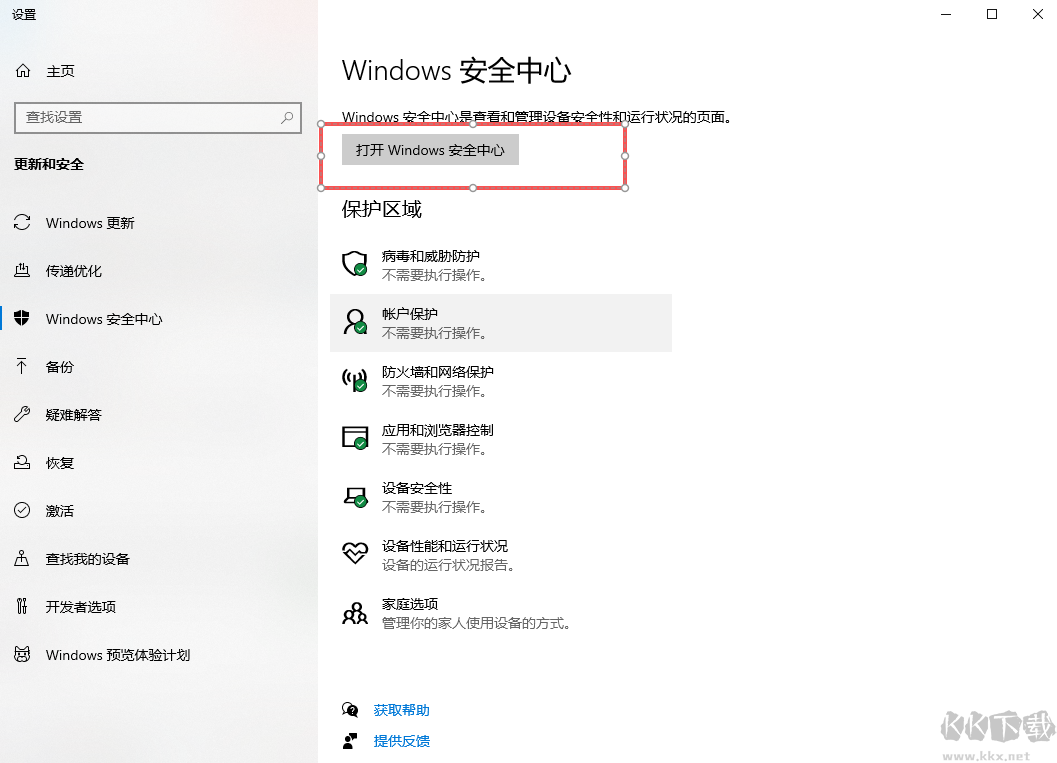1057x763 pixels.
Task: Focus the 查找设置 search box
Action: 158,118
